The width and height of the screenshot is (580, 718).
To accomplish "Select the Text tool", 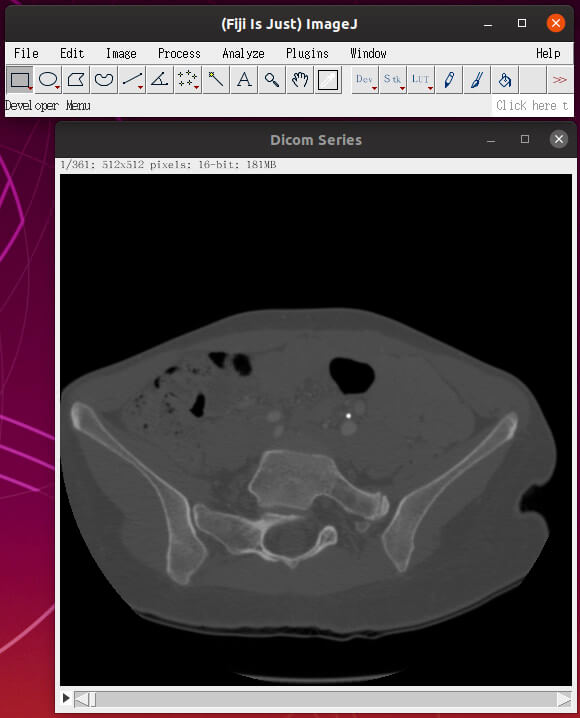I will click(x=244, y=80).
